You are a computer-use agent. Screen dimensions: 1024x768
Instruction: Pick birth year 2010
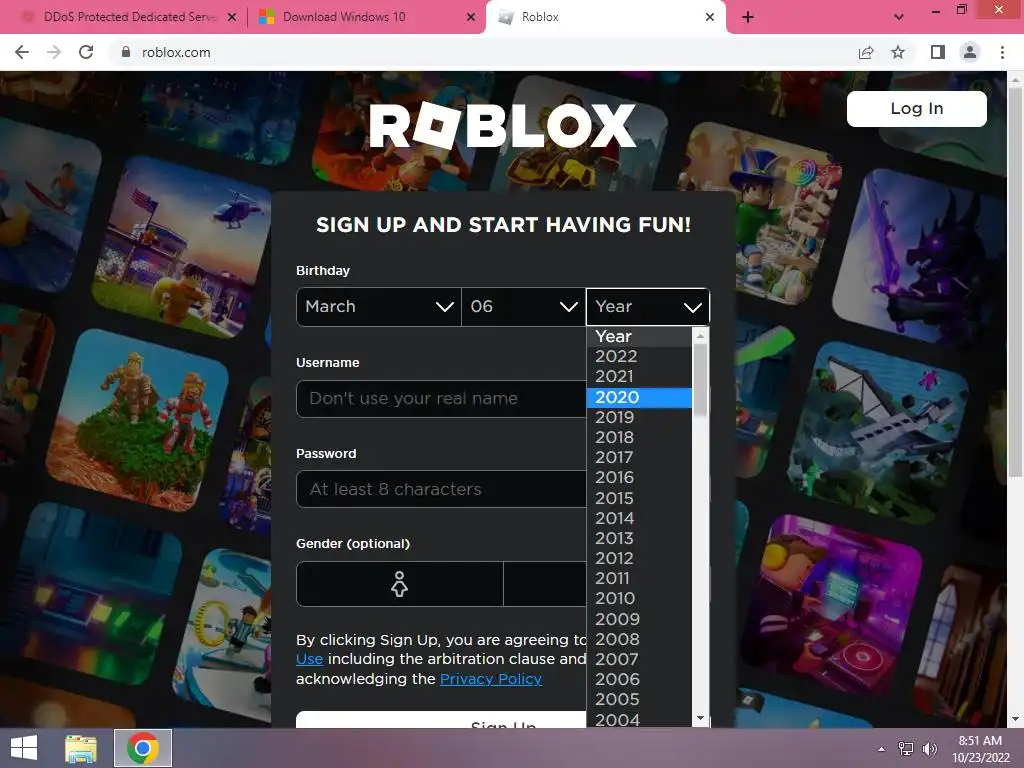(639, 599)
